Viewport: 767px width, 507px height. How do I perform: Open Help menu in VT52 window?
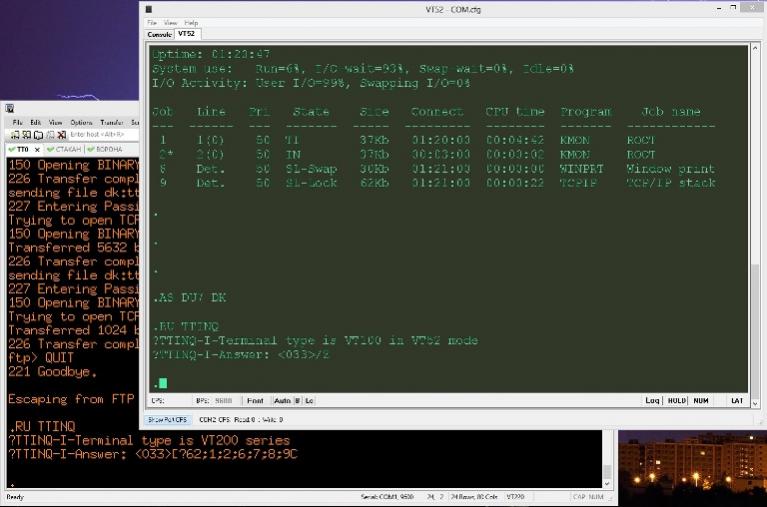click(x=190, y=22)
